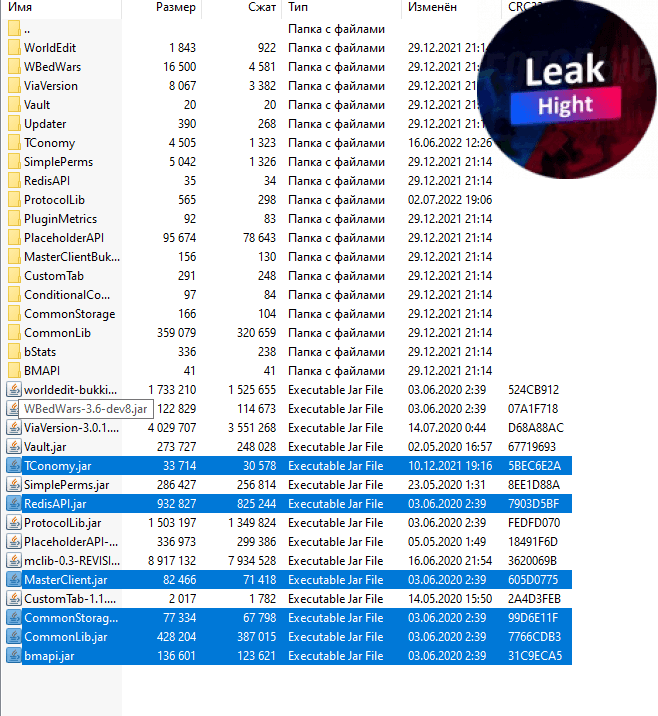Screen dimensions: 658x716
Task: Select the CommonLib.jar file name
Action: 66,637
